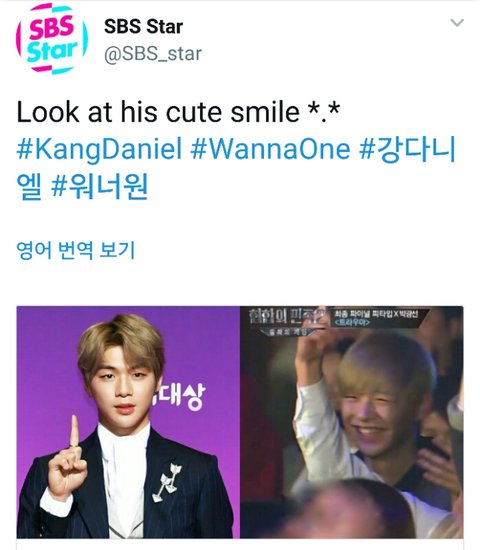Image resolution: width=480 pixels, height=550 pixels.
Task: Open the left photo with purple background
Action: coord(128,422)
